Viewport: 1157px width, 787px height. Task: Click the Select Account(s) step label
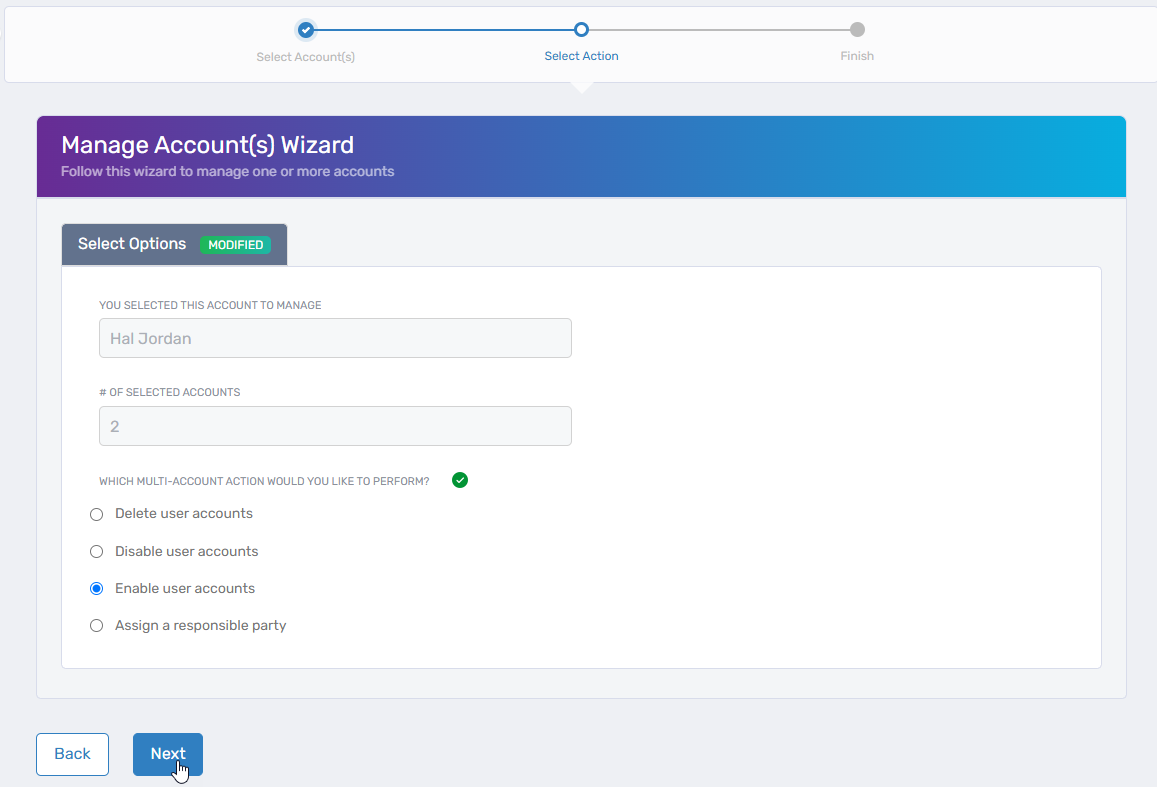(305, 56)
